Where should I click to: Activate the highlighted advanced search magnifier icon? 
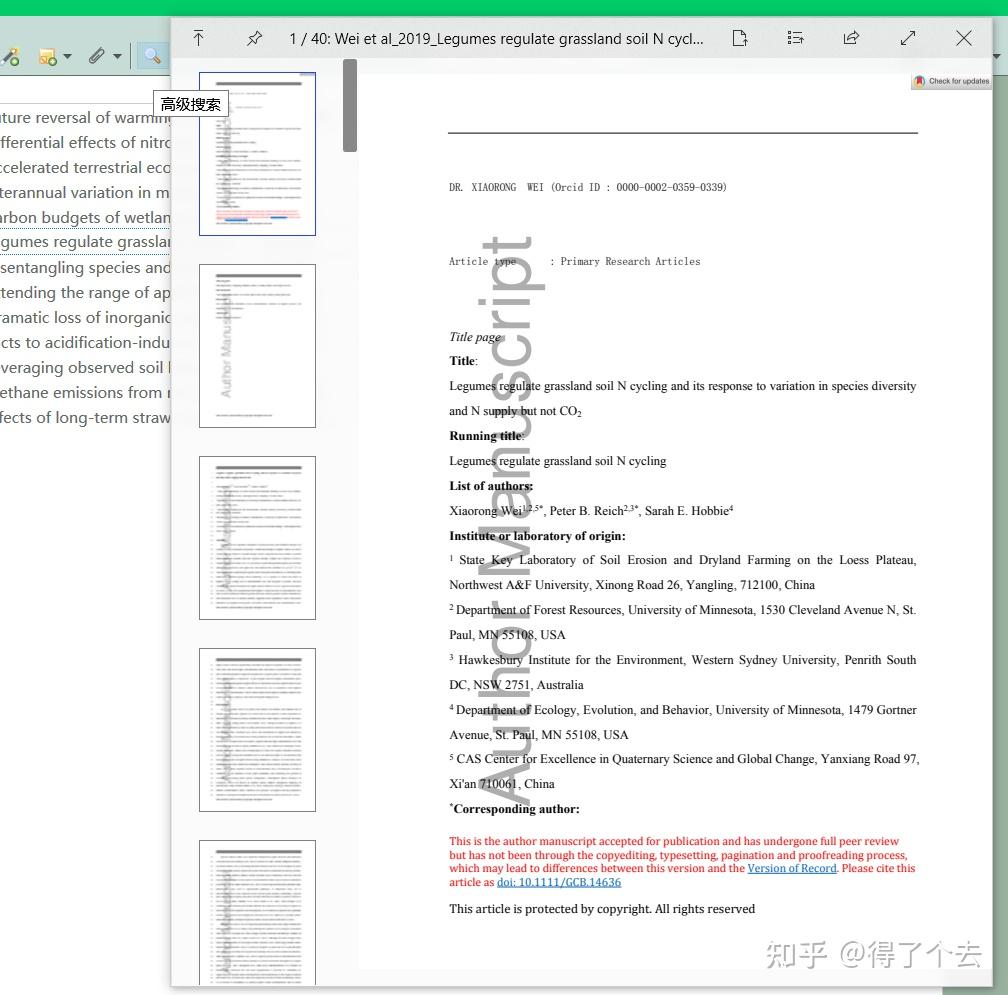pyautogui.click(x=152, y=56)
